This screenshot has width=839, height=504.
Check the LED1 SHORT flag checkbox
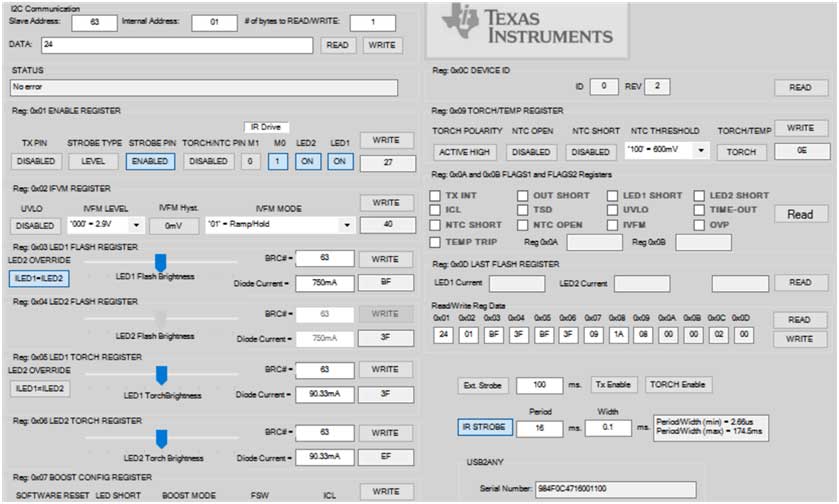(613, 195)
